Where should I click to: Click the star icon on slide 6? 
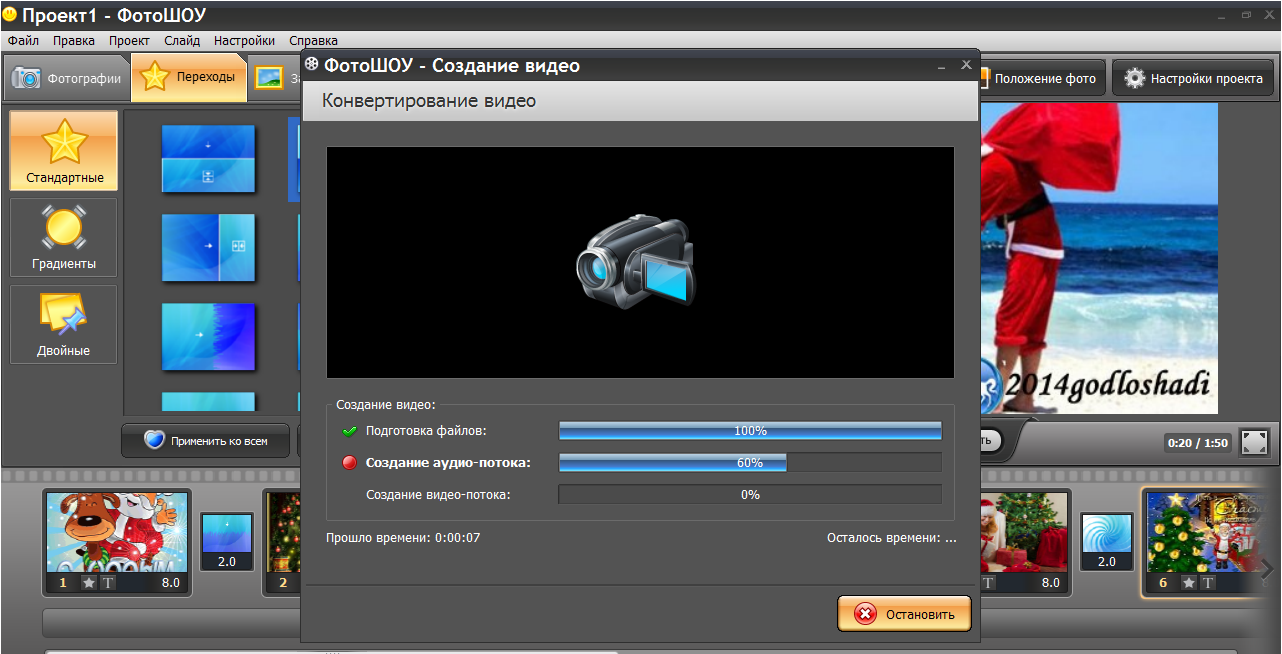coord(1189,582)
